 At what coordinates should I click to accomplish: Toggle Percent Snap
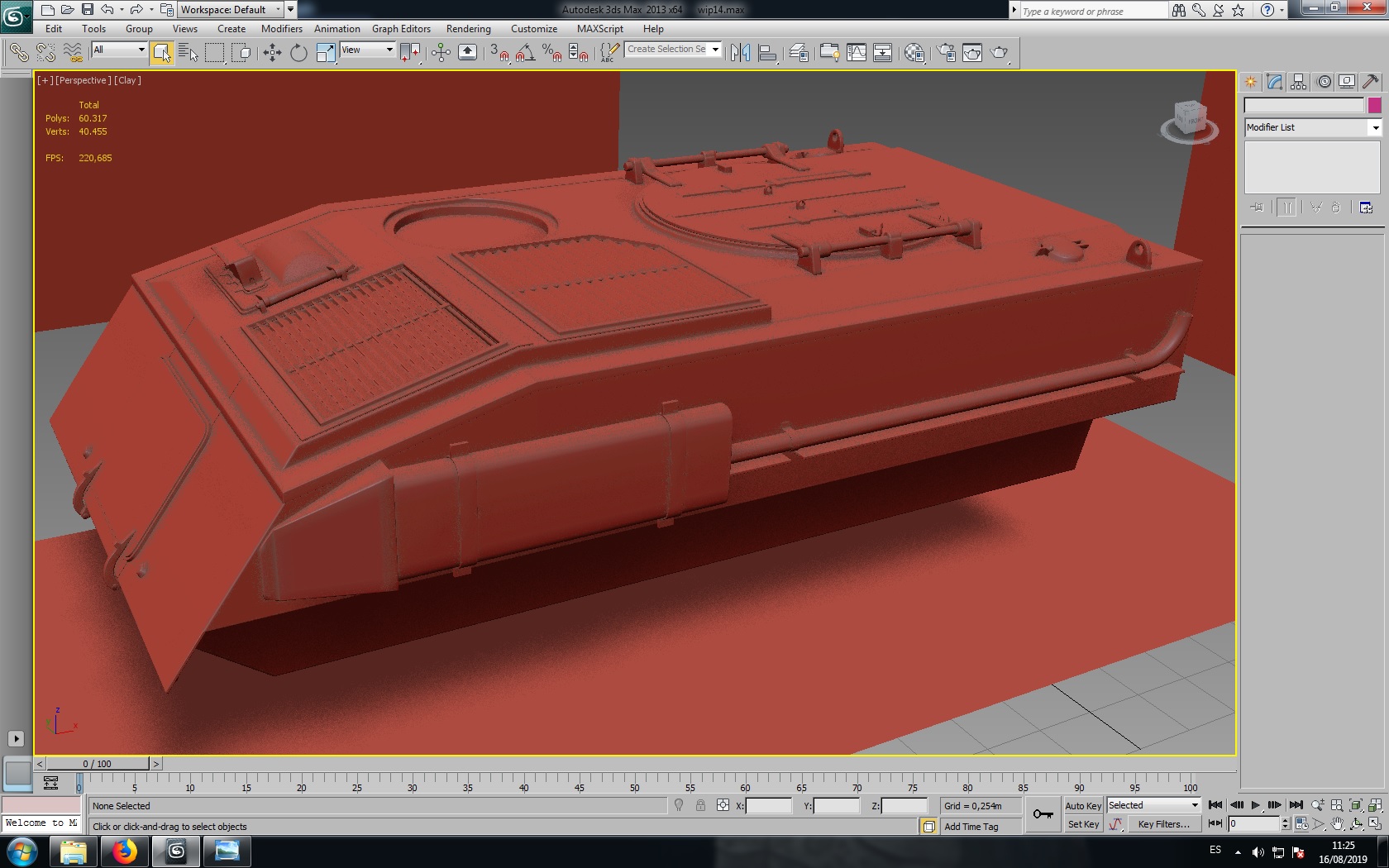click(551, 53)
